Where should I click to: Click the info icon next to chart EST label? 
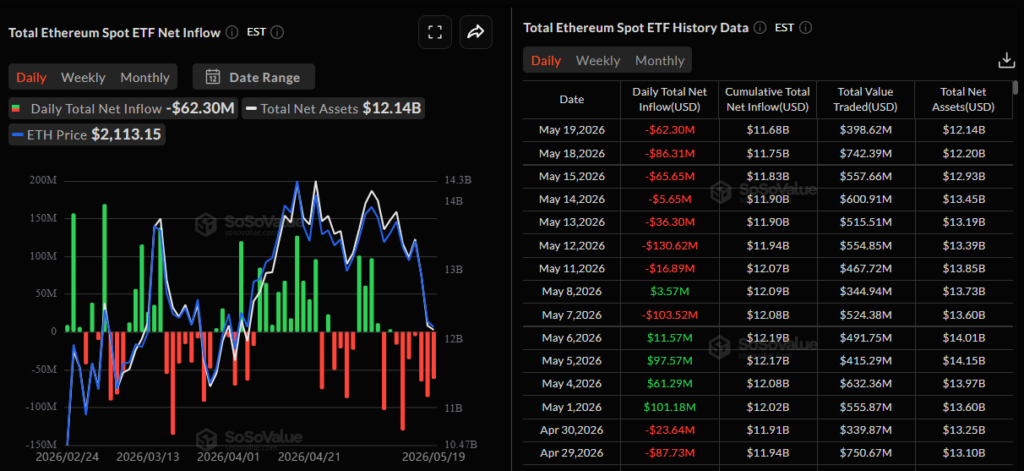pos(277,32)
